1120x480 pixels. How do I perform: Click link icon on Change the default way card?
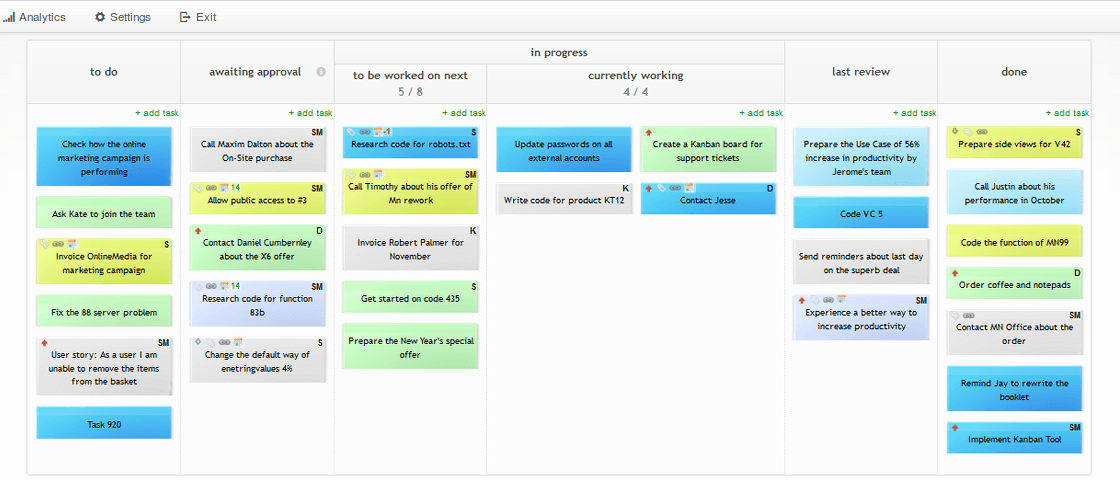224,343
